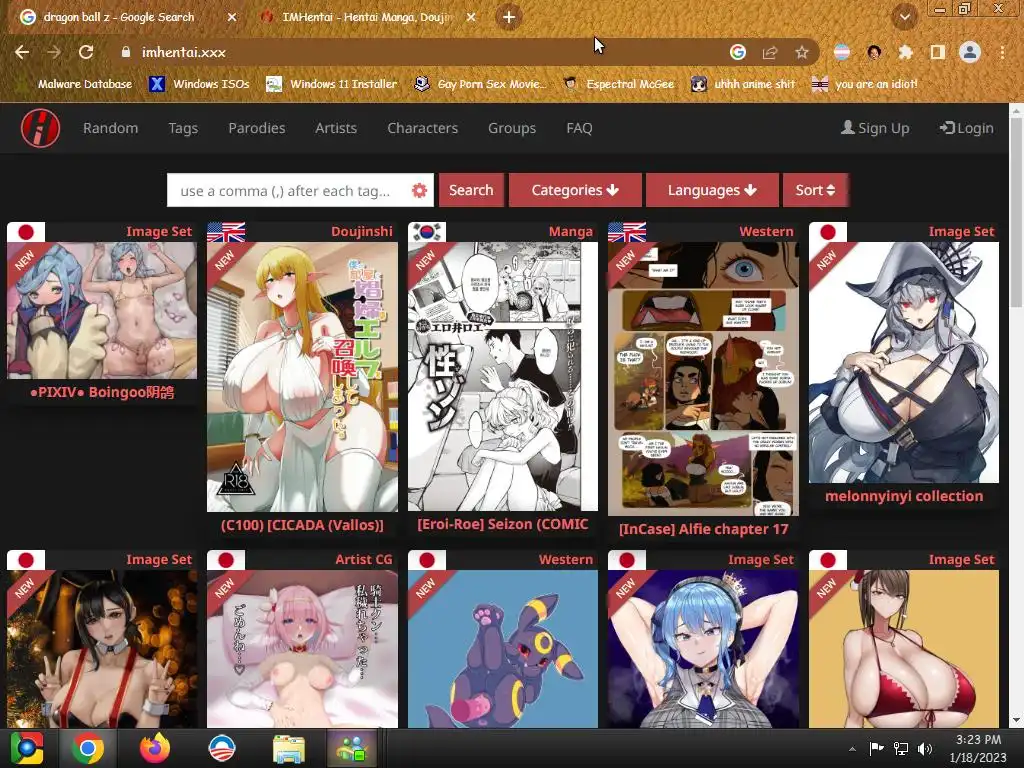Click the Login link
1024x768 pixels.
(967, 128)
